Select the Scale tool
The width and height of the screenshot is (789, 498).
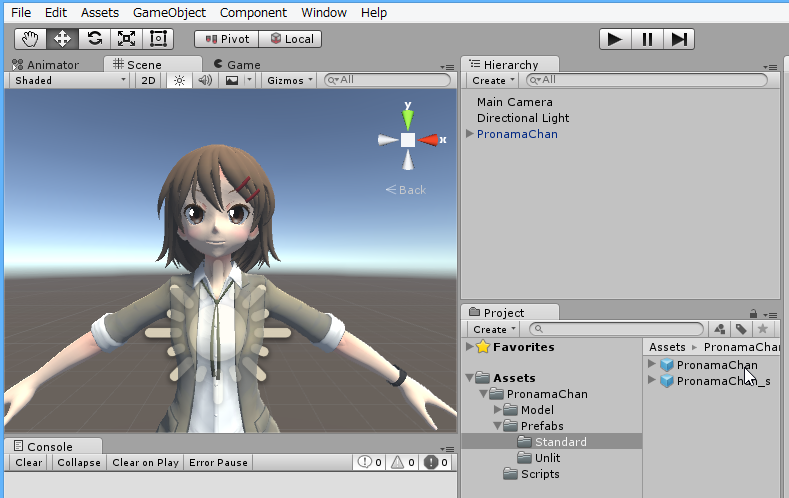tap(126, 39)
